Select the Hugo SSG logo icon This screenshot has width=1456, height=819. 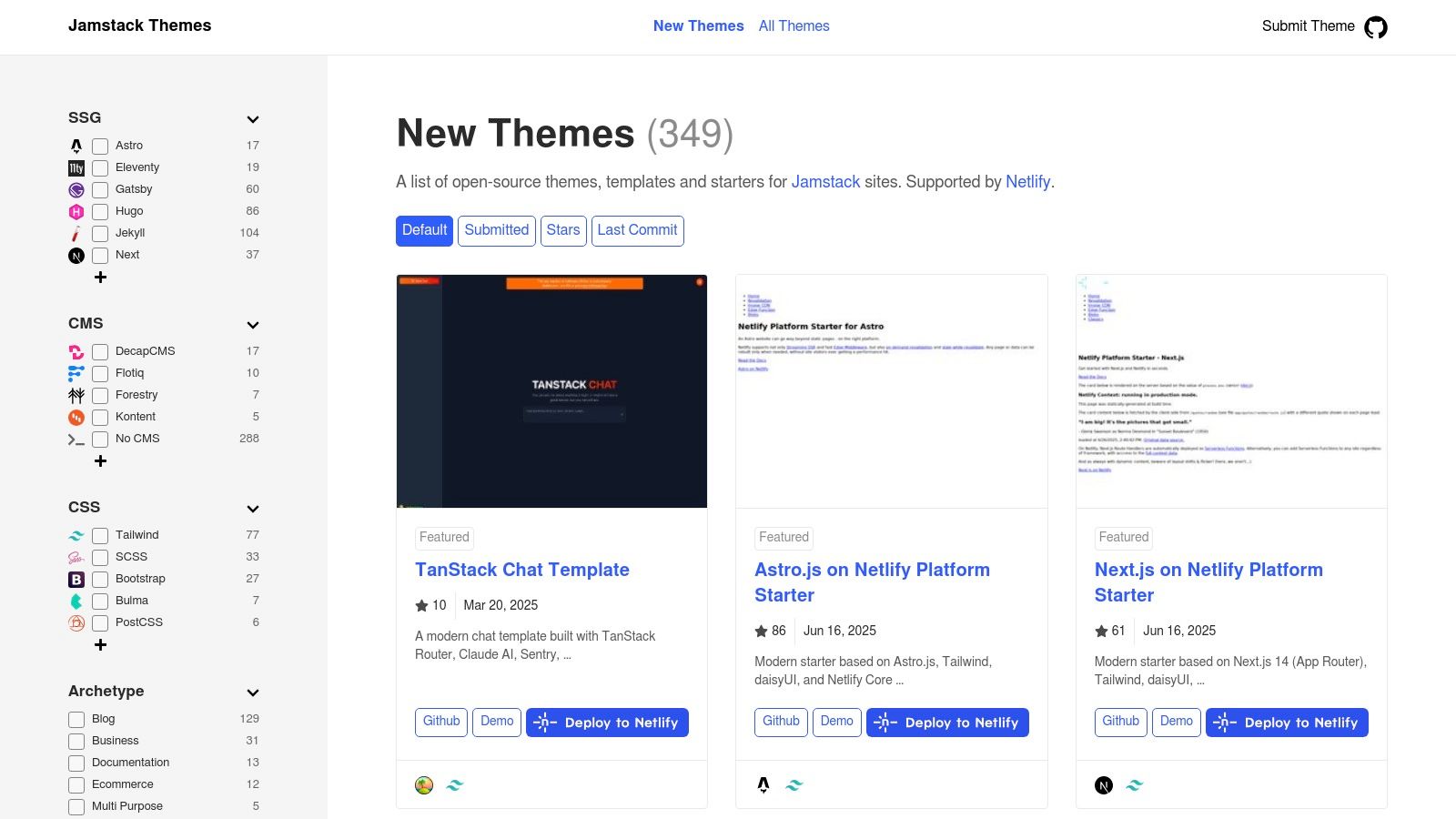pyautogui.click(x=76, y=211)
